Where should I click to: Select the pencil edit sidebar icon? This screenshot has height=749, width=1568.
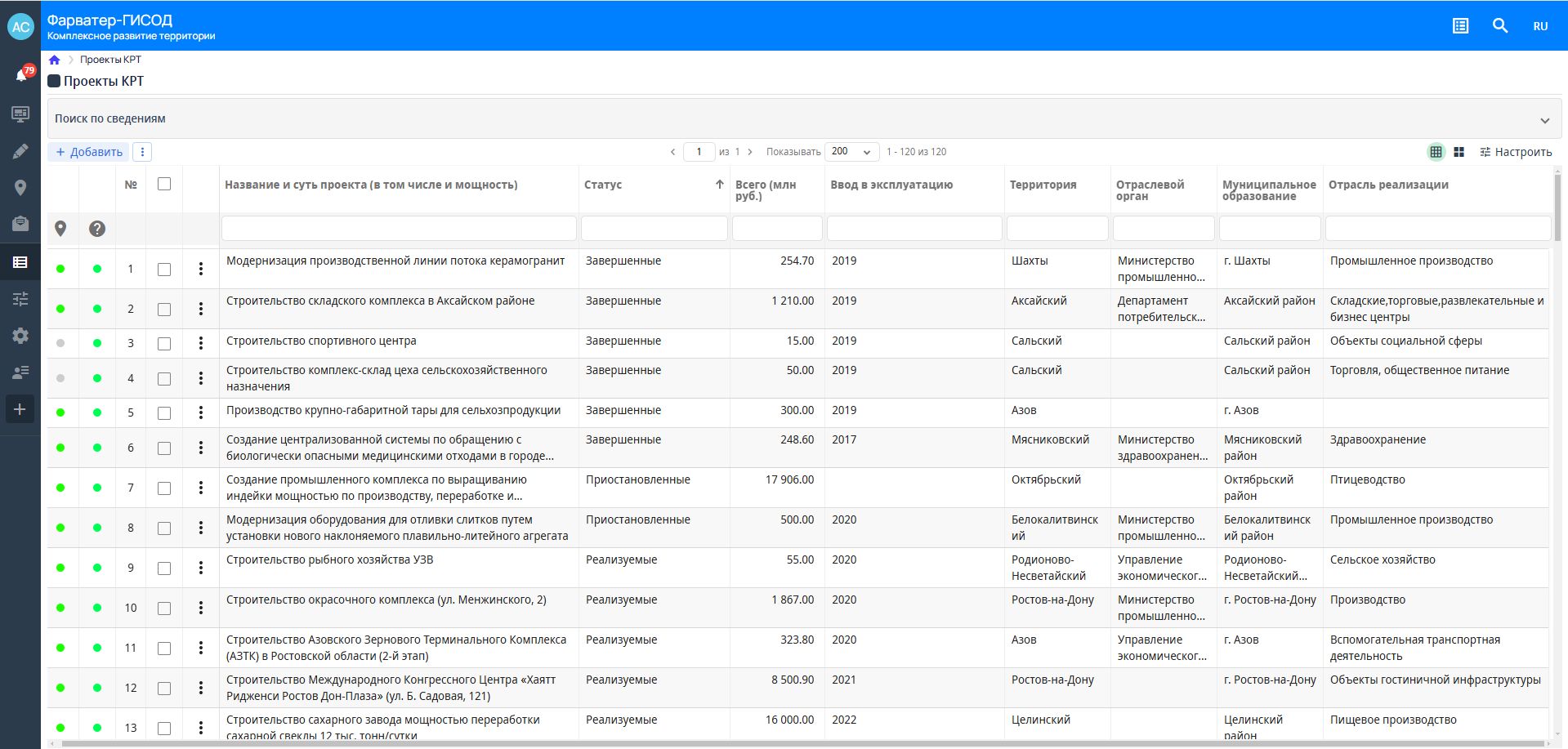(x=20, y=151)
